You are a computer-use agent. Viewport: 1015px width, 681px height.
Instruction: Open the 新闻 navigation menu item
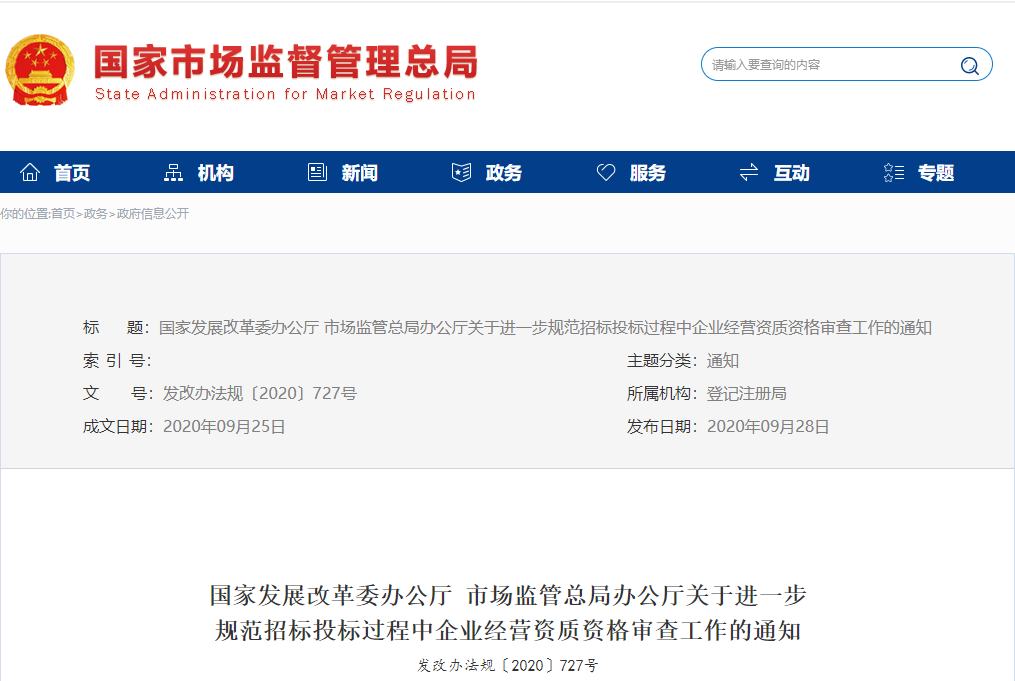(359, 173)
